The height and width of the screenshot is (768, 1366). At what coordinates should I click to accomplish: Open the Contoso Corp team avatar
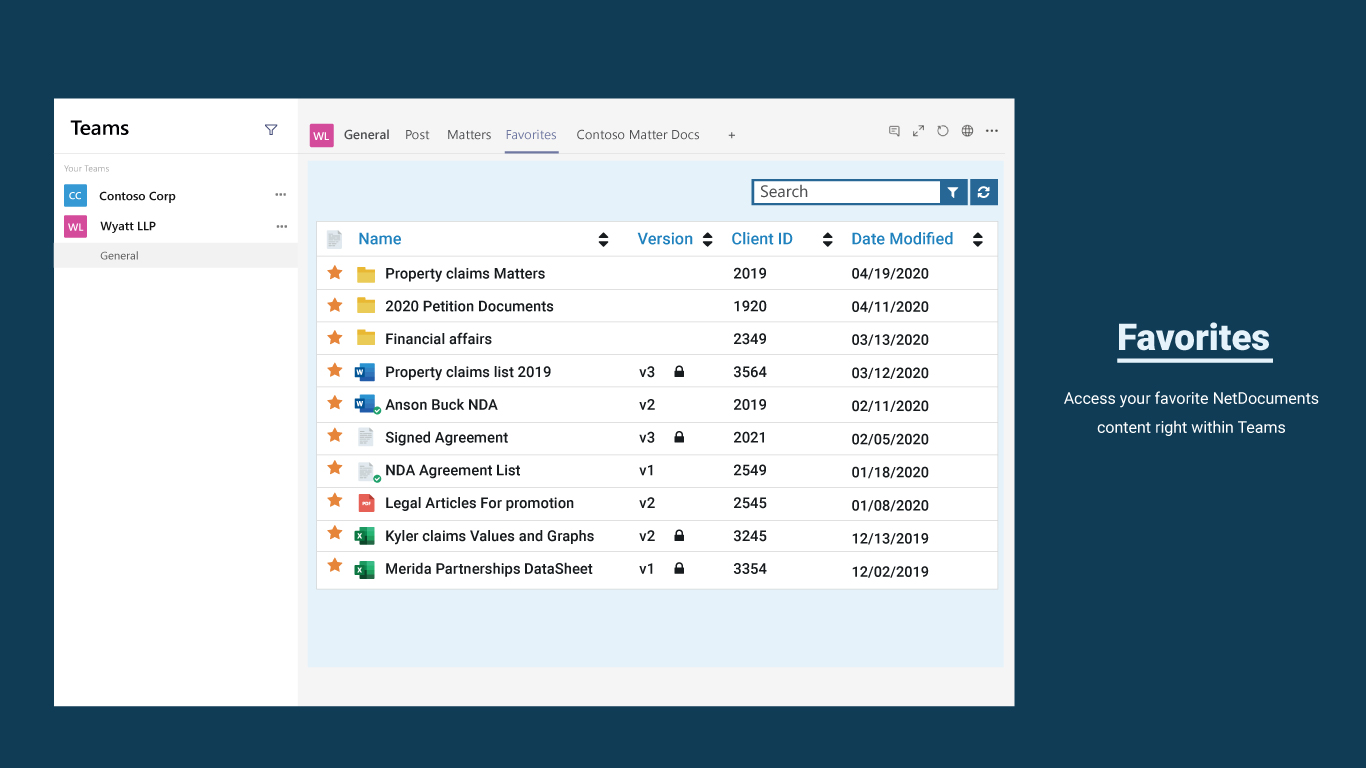point(75,196)
